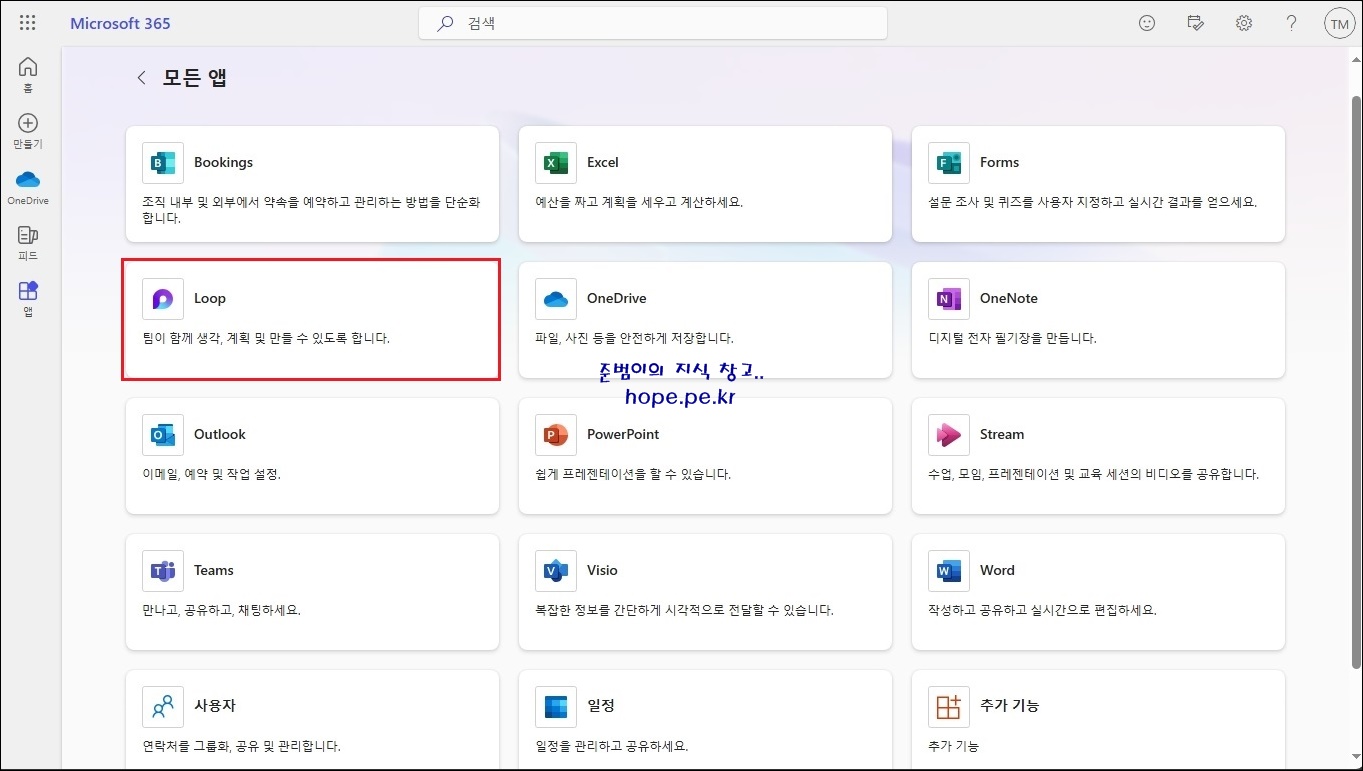
Task: Go to 홈 in the left sidebar
Action: [28, 74]
